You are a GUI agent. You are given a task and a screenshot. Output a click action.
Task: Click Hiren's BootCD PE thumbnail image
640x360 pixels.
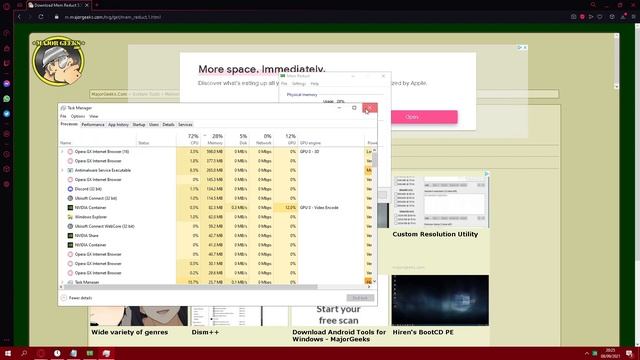(x=440, y=300)
